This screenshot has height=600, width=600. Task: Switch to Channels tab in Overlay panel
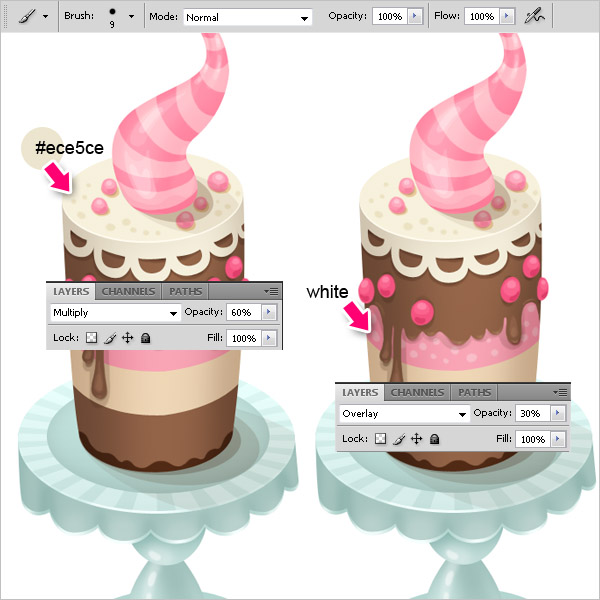coord(417,393)
